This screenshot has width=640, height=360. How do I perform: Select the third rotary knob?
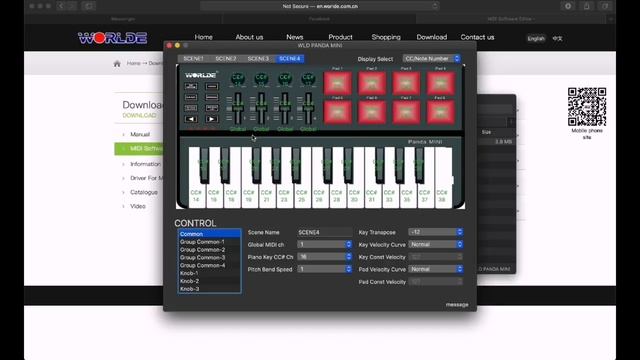(x=285, y=79)
